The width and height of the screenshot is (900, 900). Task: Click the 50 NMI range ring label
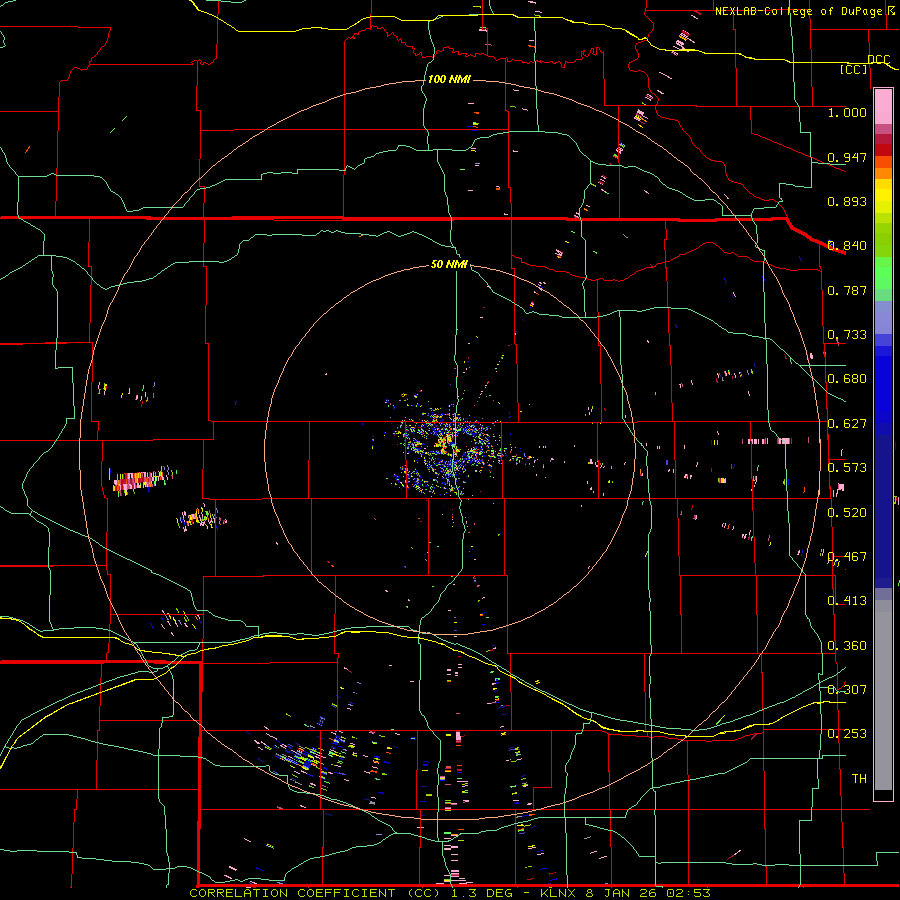tap(449, 264)
